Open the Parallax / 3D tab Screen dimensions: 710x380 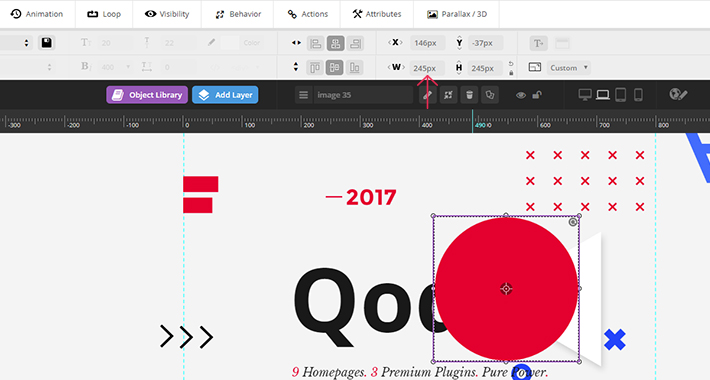[x=457, y=14]
